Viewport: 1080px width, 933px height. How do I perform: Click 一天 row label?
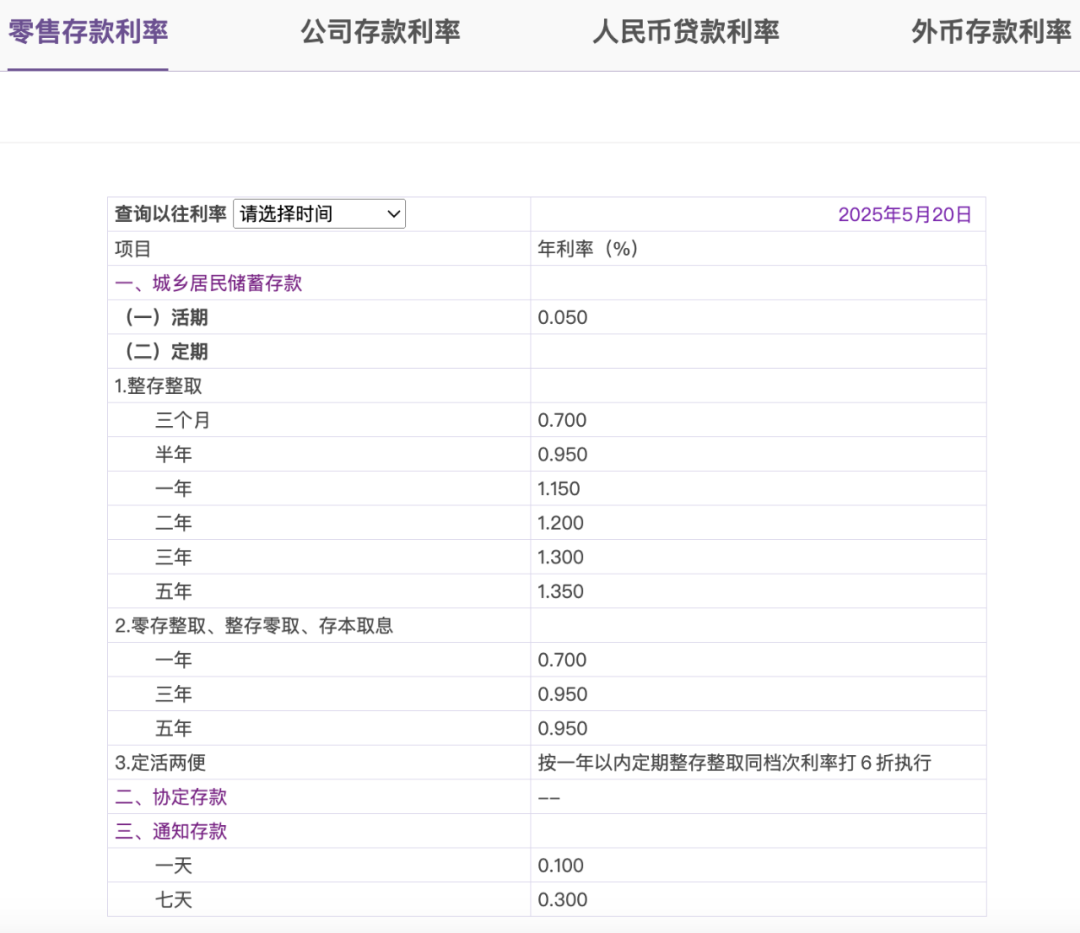174,866
